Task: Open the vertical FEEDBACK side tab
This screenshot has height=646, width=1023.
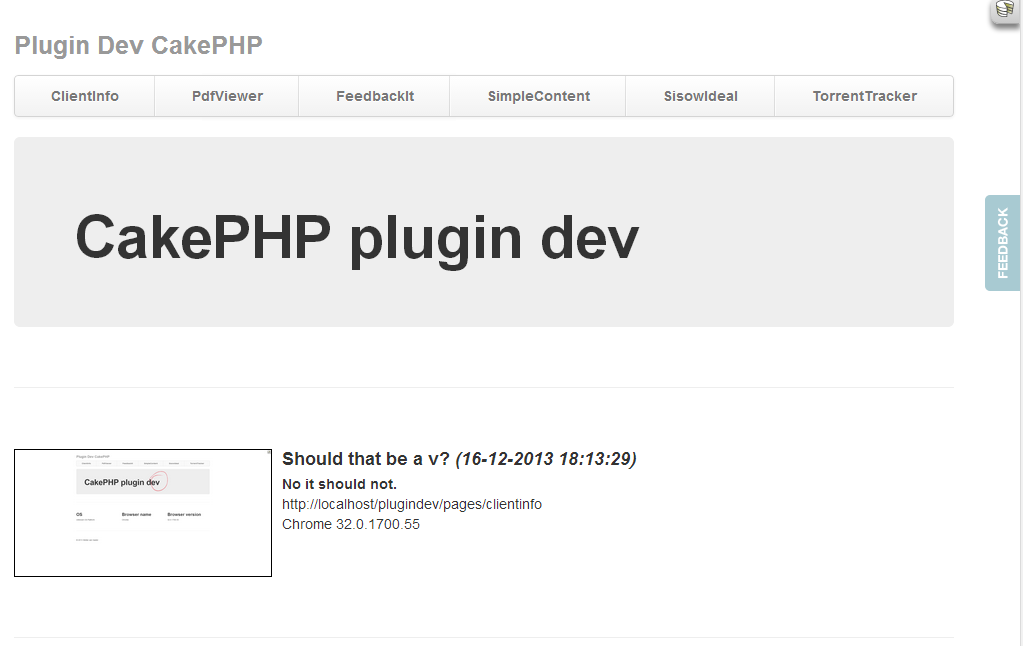Action: tap(1003, 243)
